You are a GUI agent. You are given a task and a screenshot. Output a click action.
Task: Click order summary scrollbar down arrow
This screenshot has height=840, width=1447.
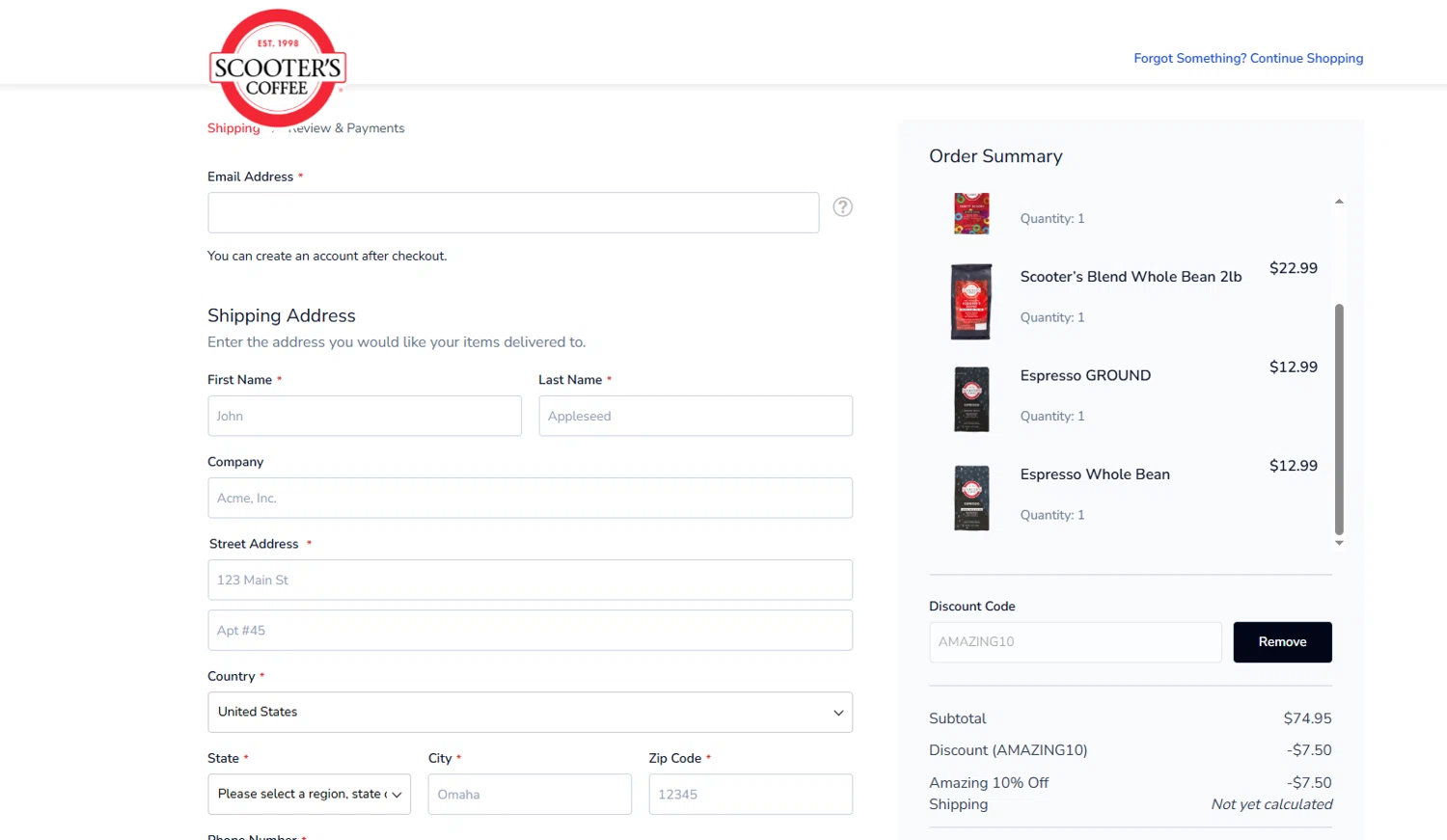point(1339,543)
